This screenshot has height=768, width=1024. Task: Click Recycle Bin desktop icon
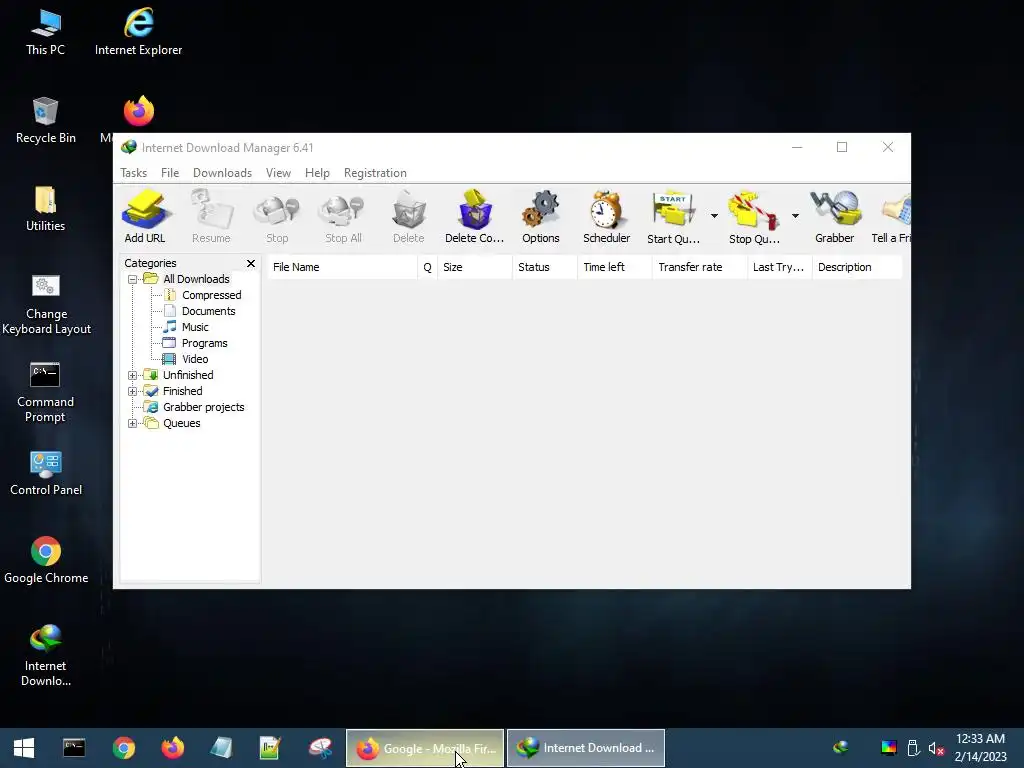[46, 121]
